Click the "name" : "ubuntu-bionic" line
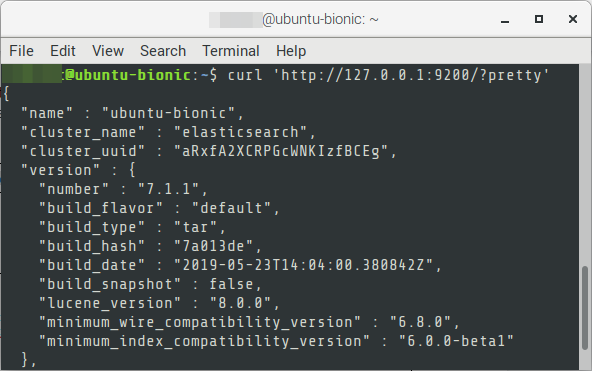 click(133, 113)
